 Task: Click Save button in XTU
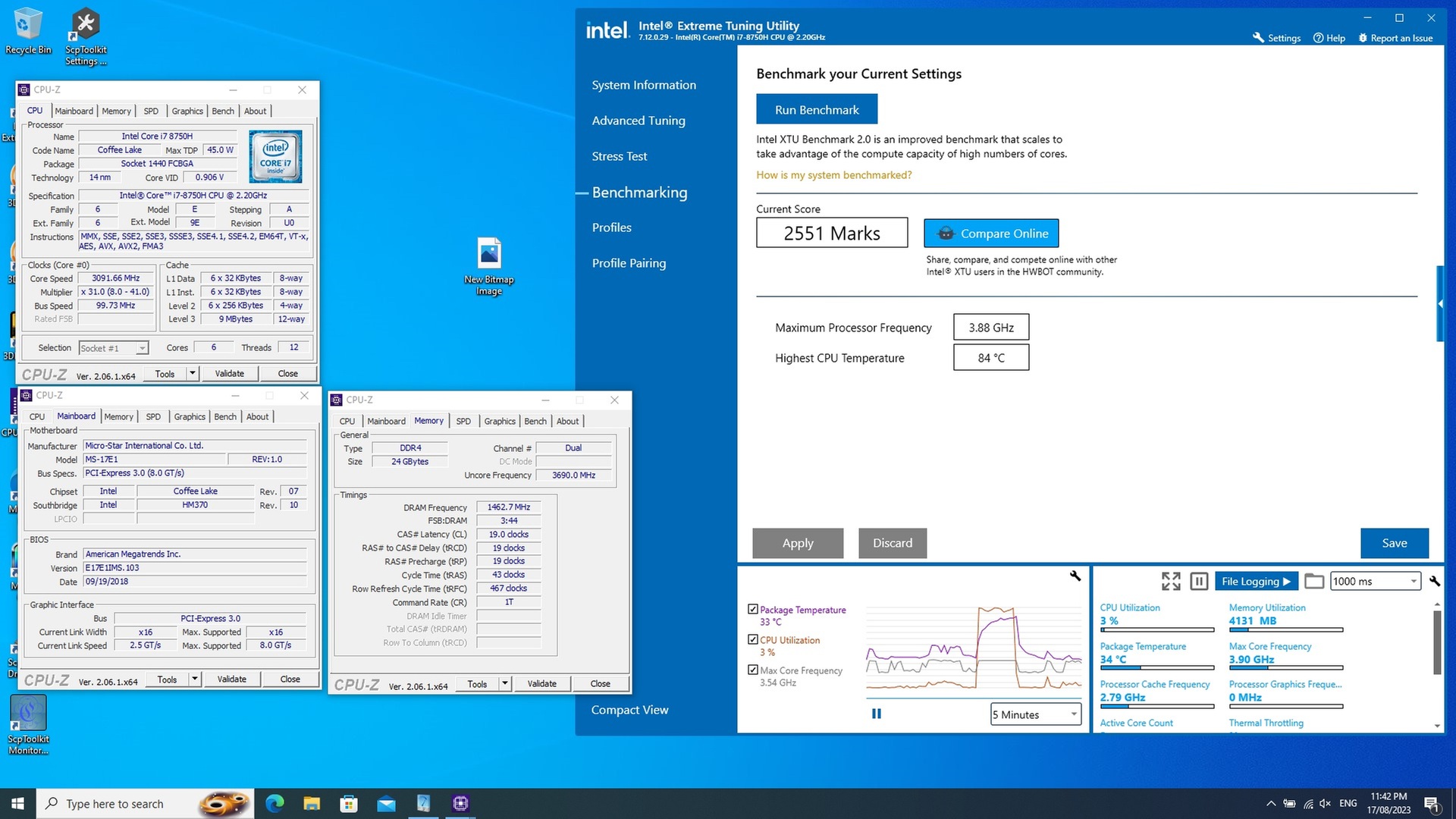click(x=1395, y=543)
